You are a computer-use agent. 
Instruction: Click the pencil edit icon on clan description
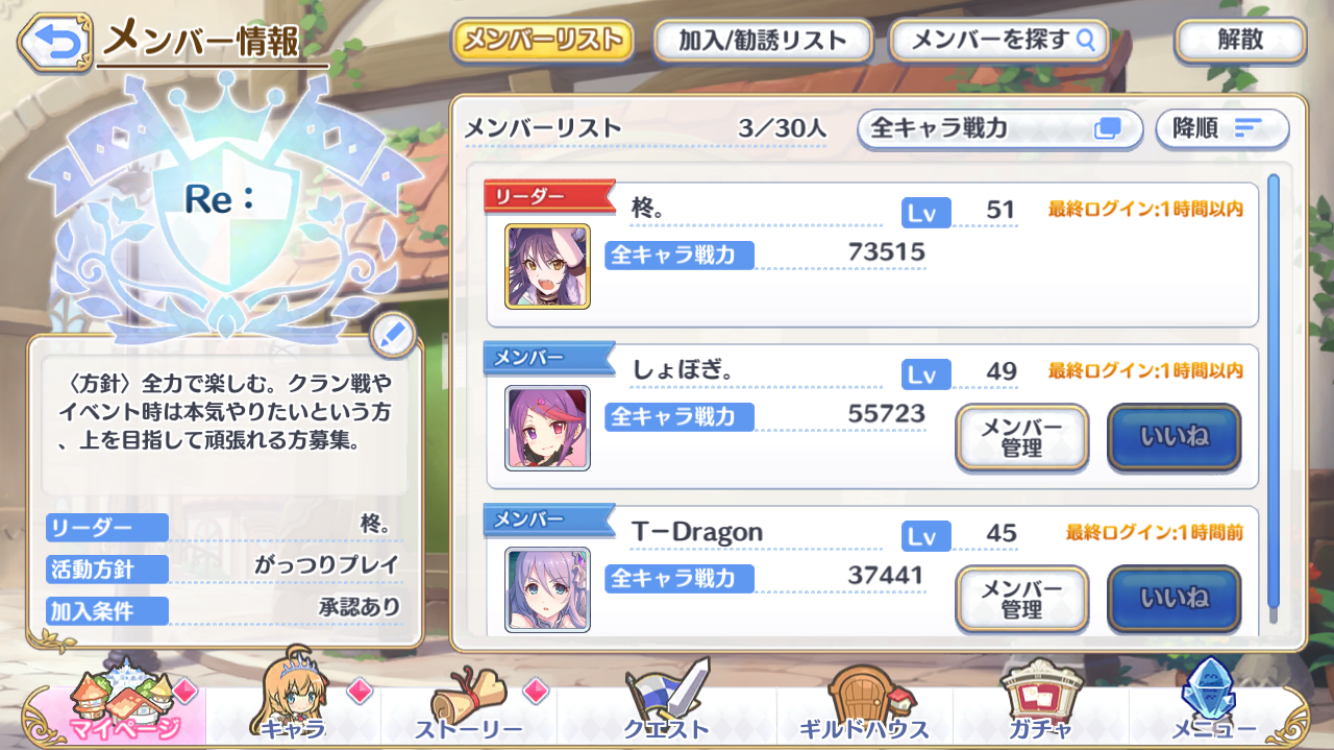pyautogui.click(x=393, y=336)
